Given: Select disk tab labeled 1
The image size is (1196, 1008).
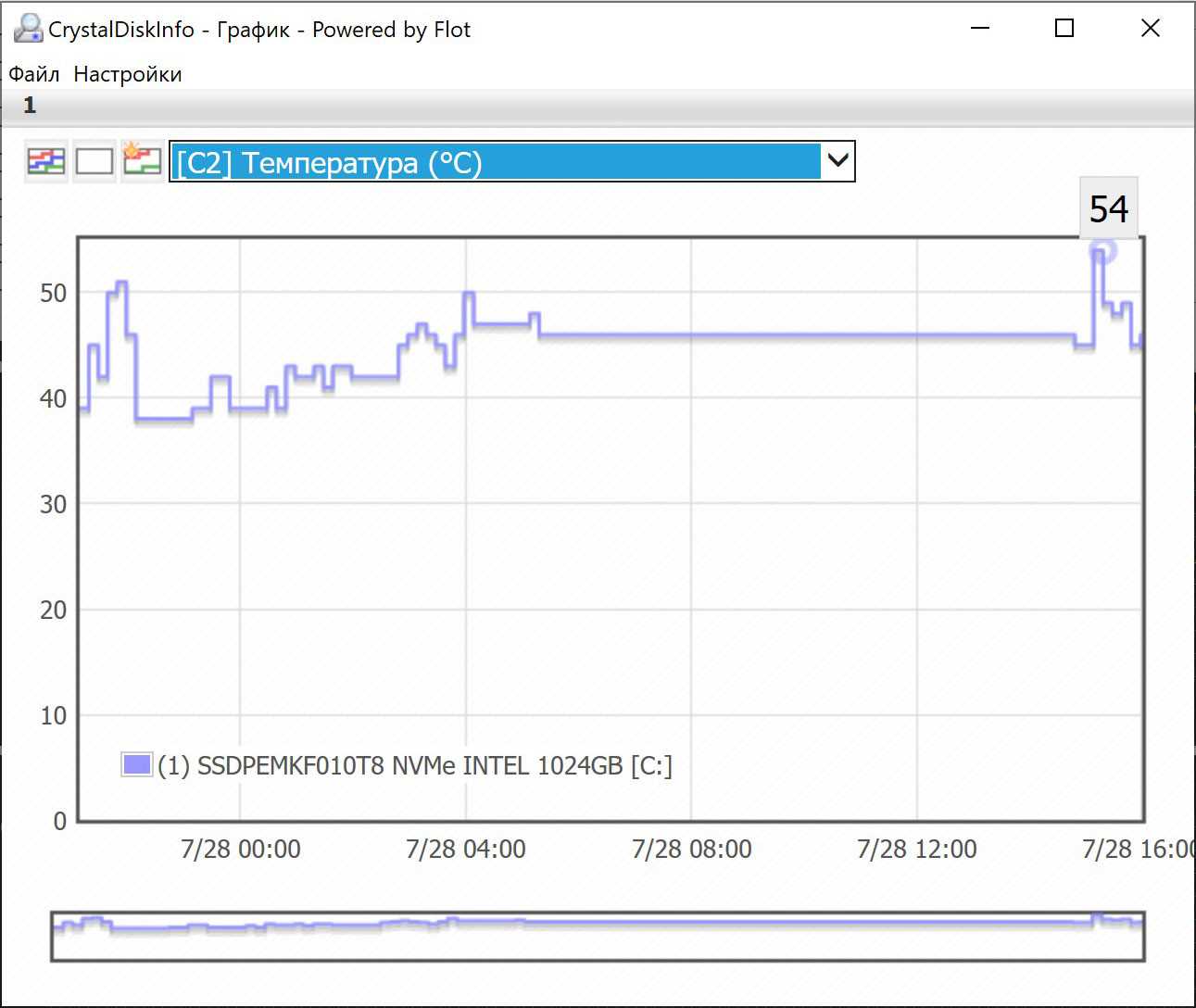Looking at the screenshot, I should (30, 105).
